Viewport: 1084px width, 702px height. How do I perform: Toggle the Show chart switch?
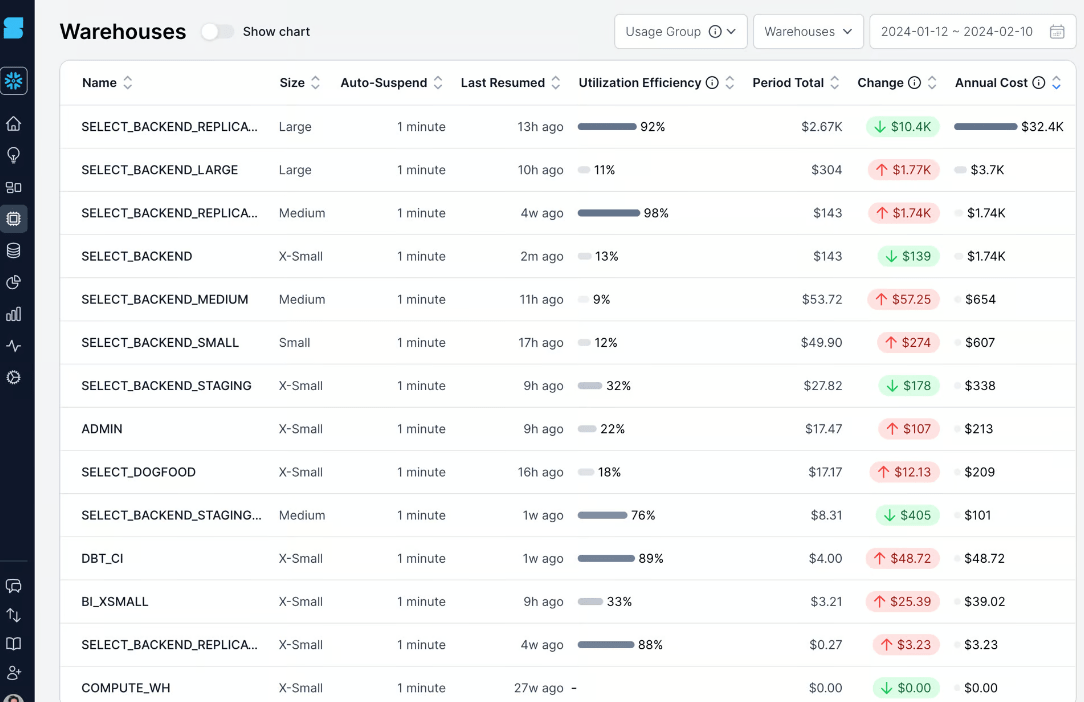pyautogui.click(x=217, y=32)
